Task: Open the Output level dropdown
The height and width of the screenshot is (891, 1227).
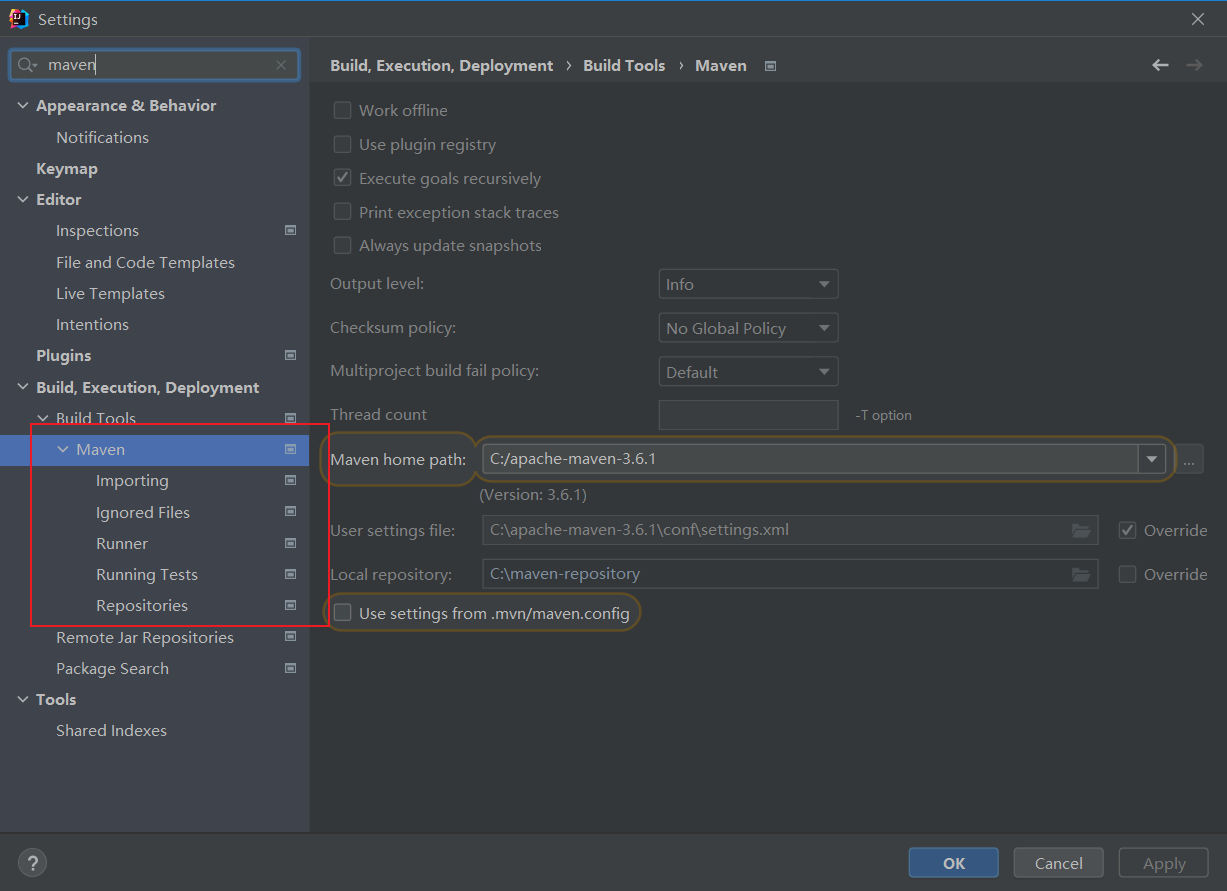Action: point(748,284)
